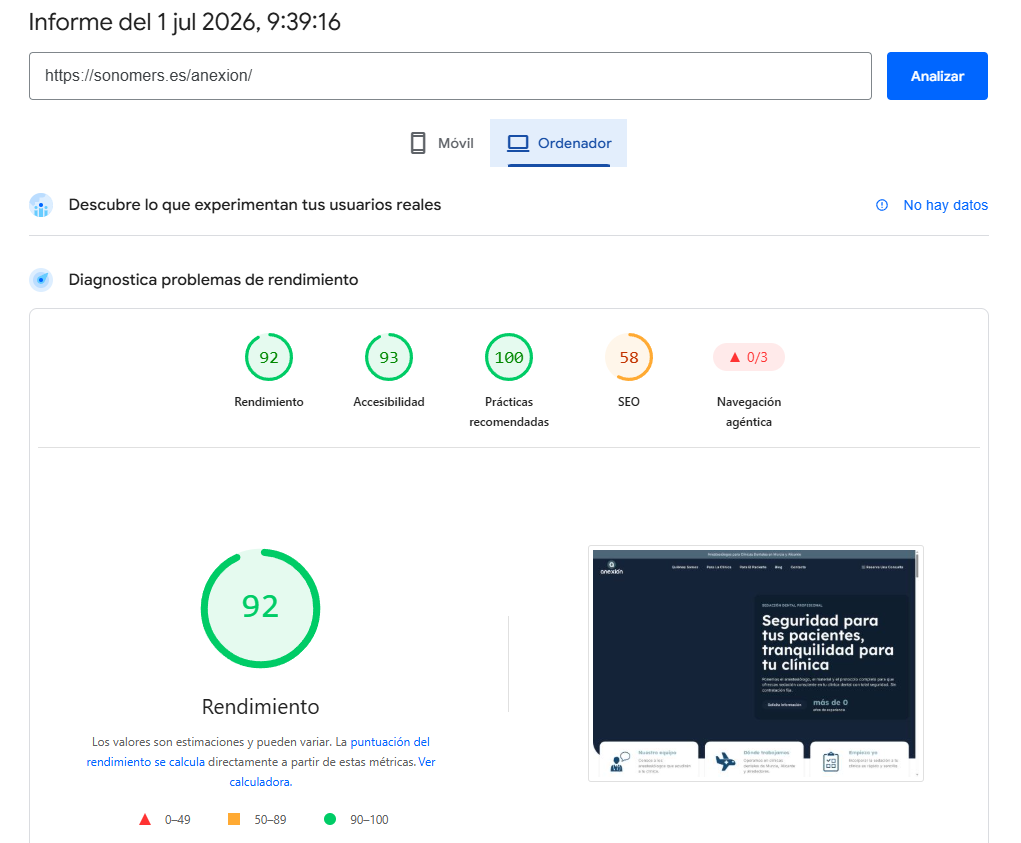Click 'Descubre lo que experimentan tus usuarios reales'
Image resolution: width=1021 pixels, height=843 pixels.
coord(255,205)
